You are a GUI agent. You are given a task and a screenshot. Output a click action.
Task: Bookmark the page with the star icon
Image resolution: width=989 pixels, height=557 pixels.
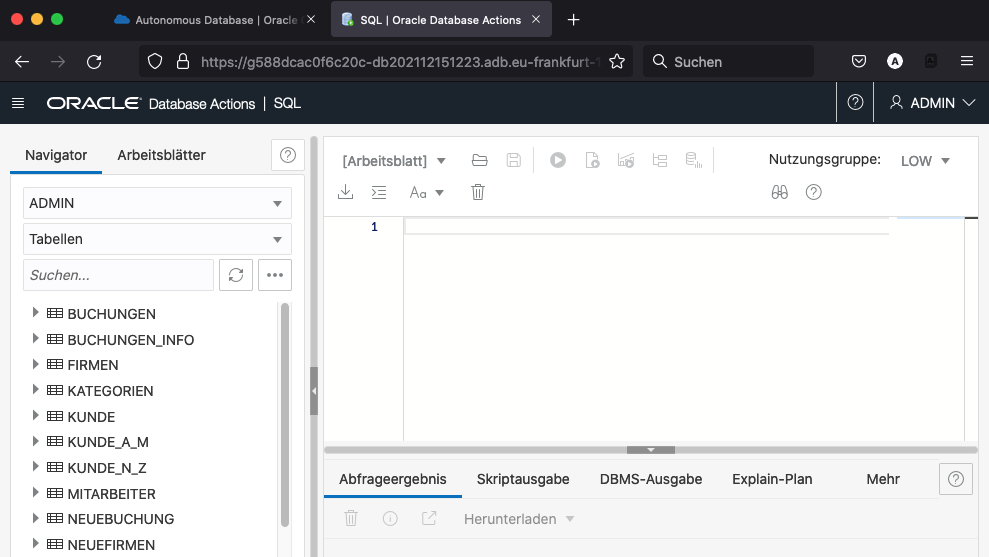(x=617, y=61)
